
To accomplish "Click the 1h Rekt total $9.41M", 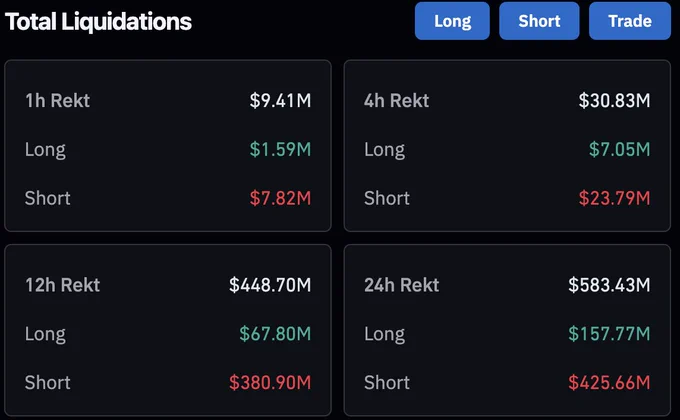I will tap(280, 101).
